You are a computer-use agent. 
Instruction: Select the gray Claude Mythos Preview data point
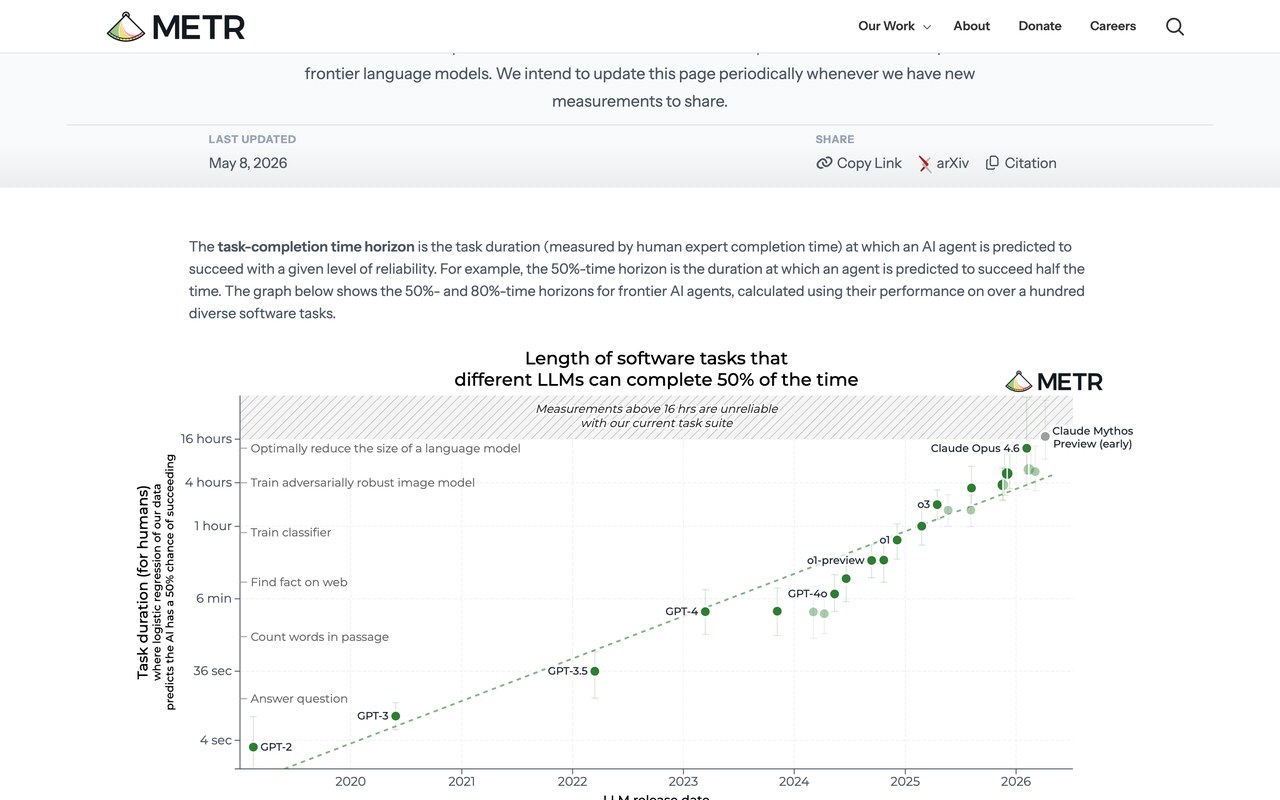point(1045,436)
